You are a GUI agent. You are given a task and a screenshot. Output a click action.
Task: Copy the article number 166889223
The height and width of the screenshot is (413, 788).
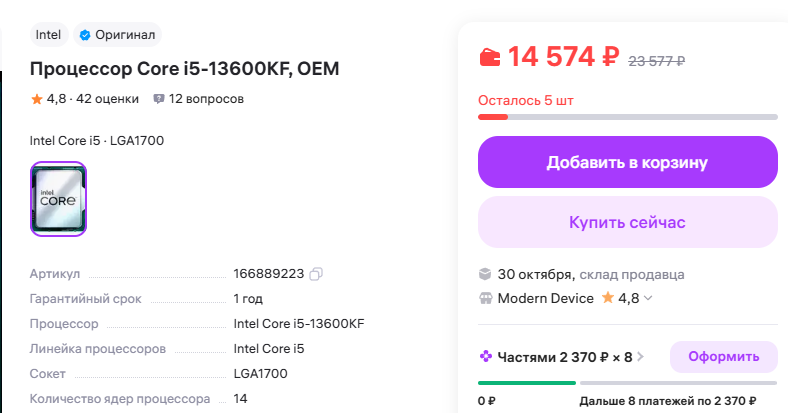point(316,274)
